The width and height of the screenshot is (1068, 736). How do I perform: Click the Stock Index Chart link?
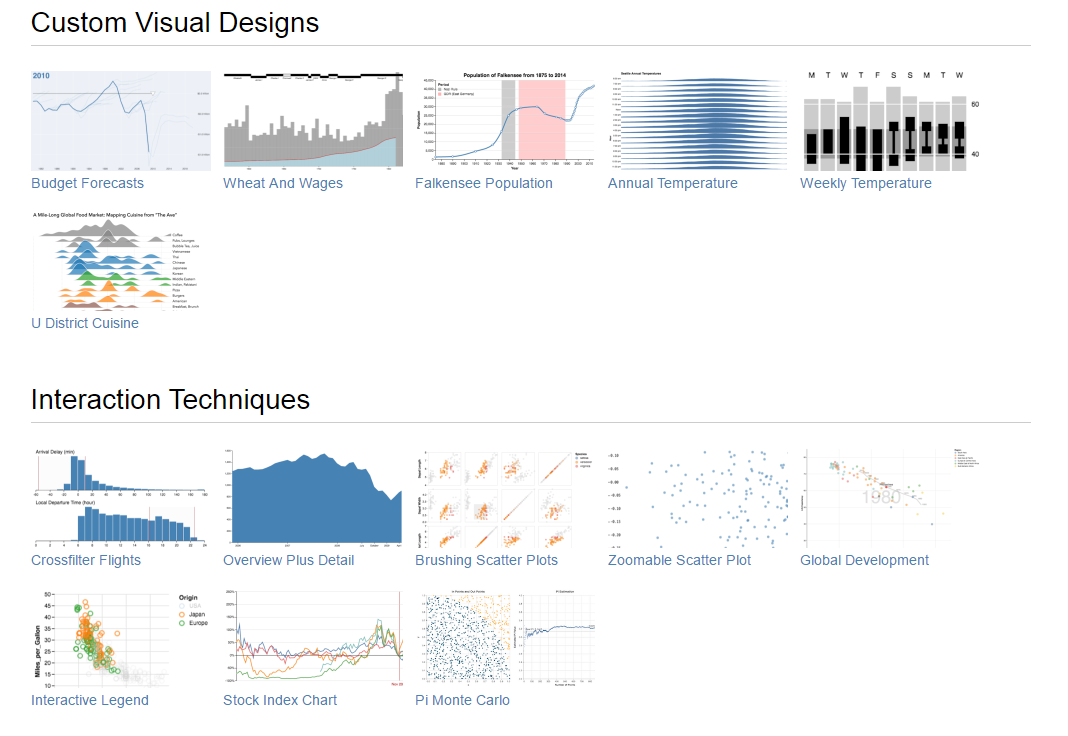pos(280,700)
